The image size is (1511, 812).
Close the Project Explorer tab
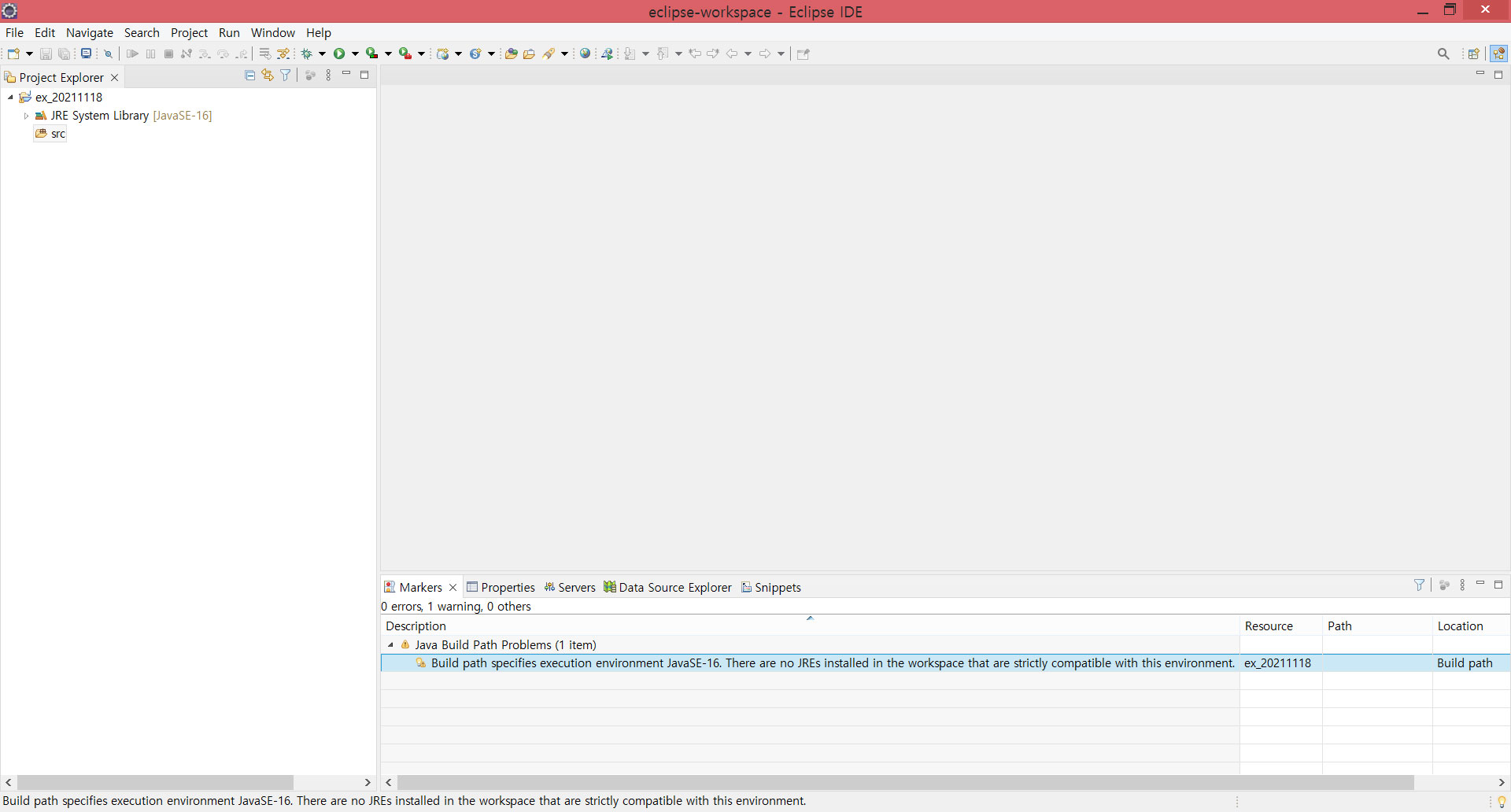pyautogui.click(x=114, y=77)
